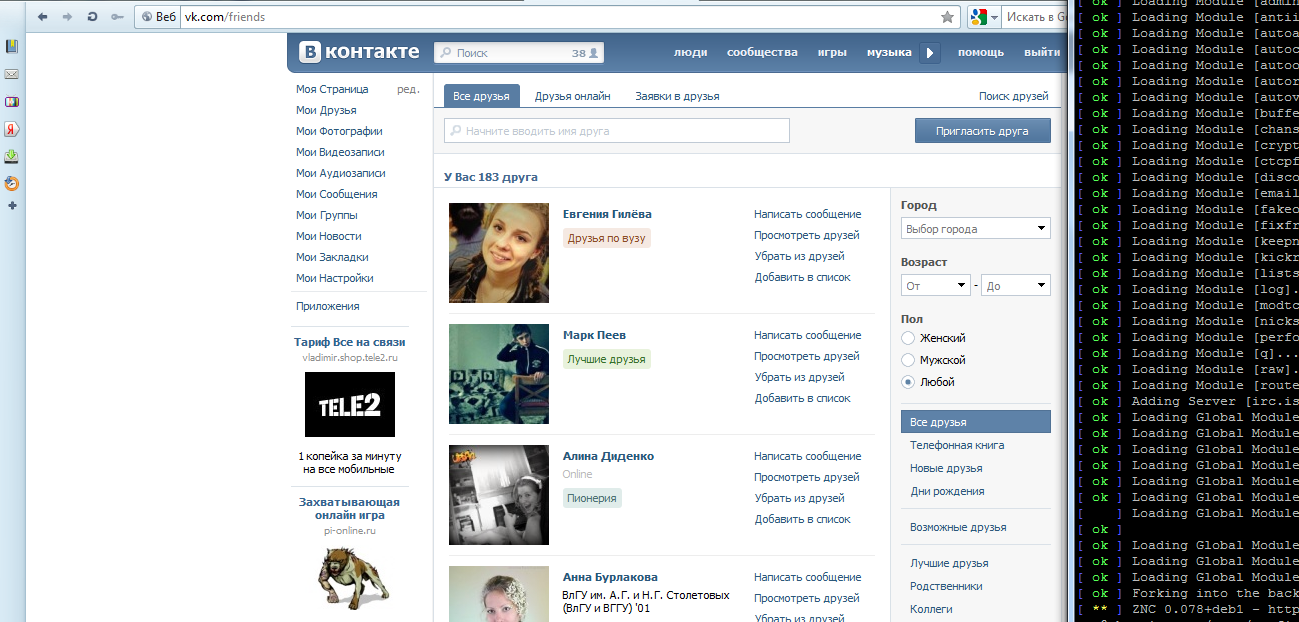
Task: Select Дни рождения in right filter list
Action: point(947,491)
